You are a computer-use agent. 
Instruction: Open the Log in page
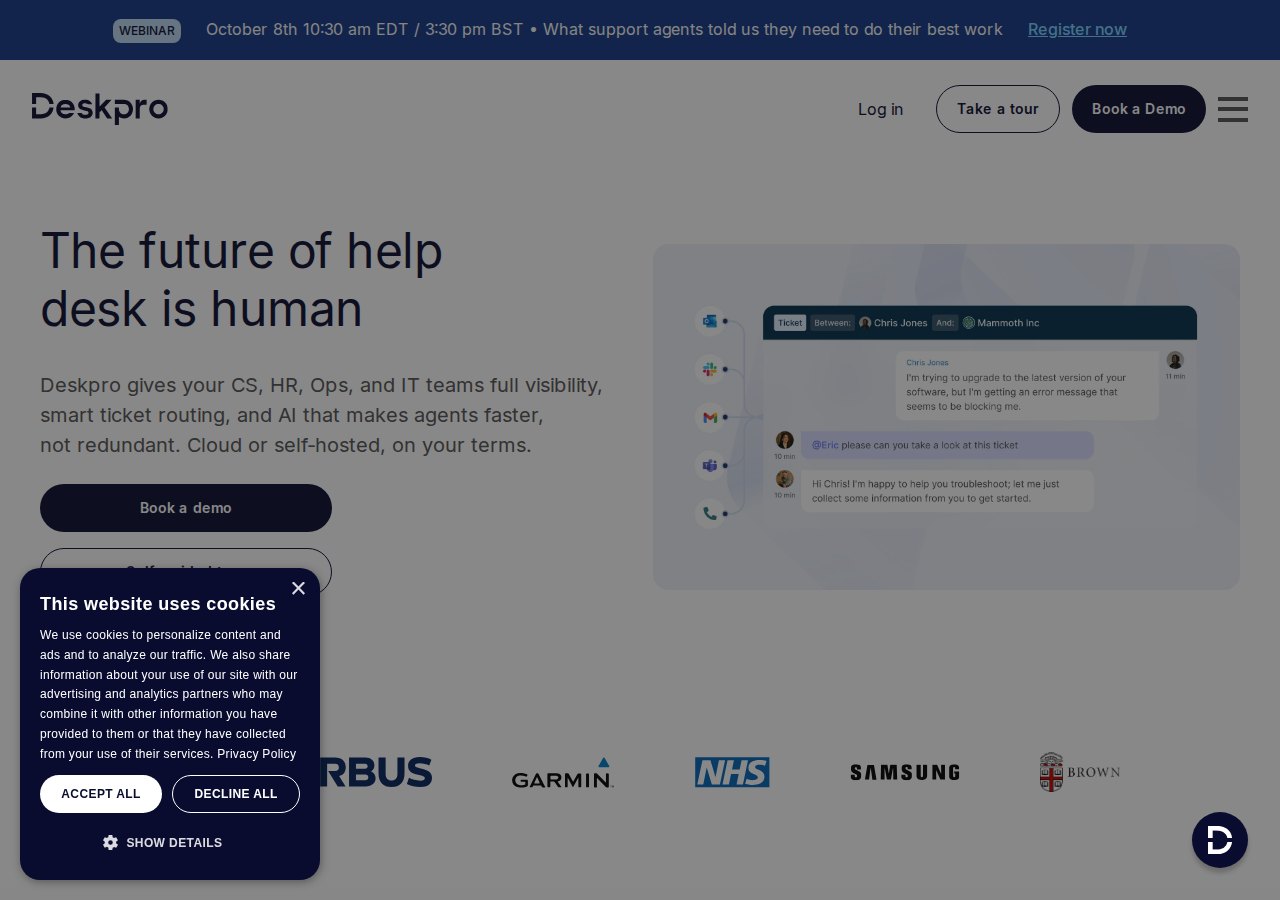(x=880, y=109)
